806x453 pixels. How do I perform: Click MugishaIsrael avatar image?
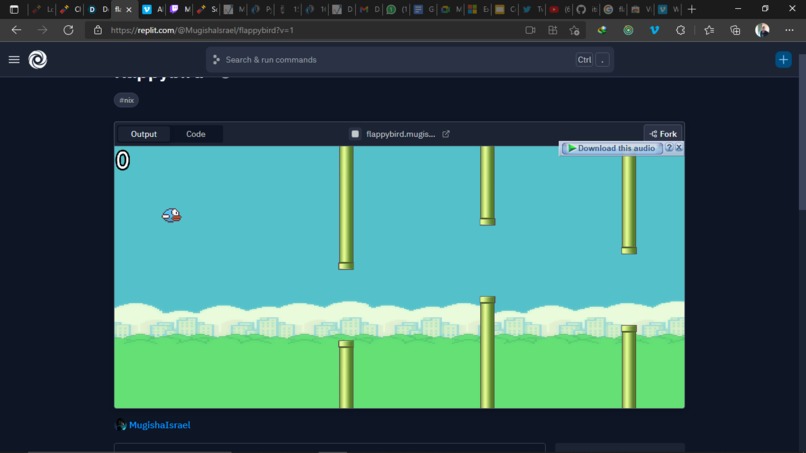tap(121, 425)
